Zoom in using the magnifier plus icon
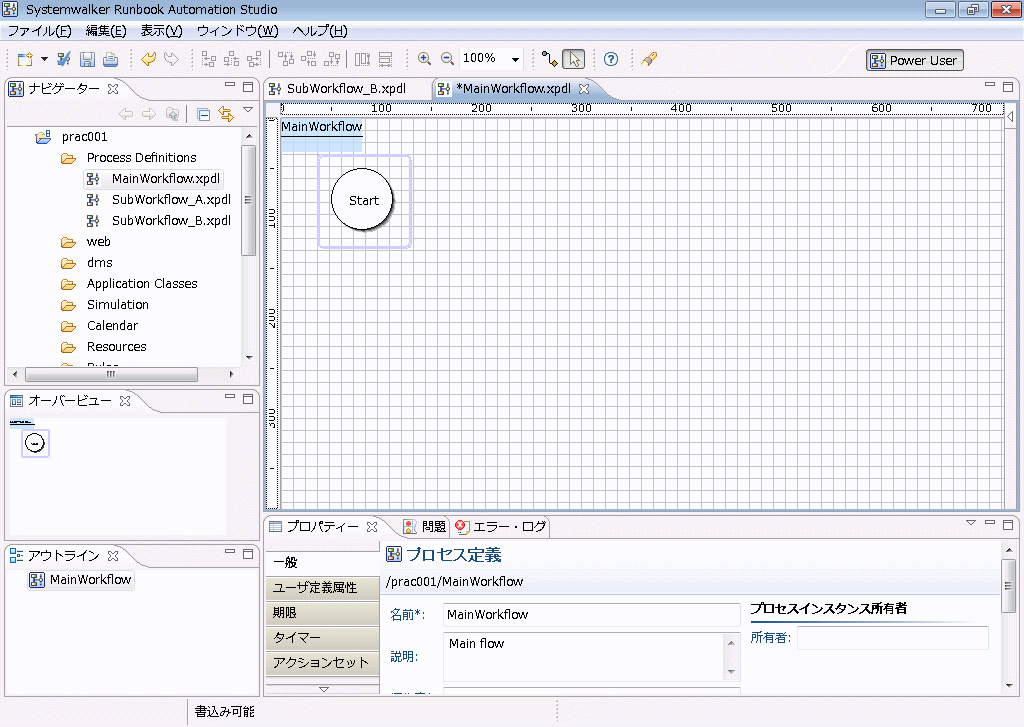This screenshot has height=727, width=1024. (x=424, y=59)
